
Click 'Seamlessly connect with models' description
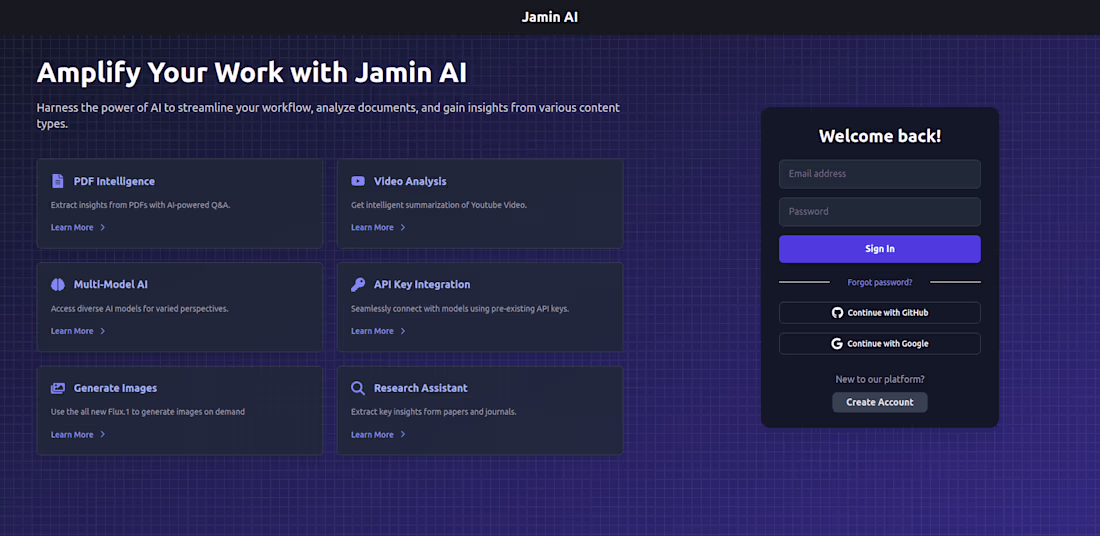(460, 309)
